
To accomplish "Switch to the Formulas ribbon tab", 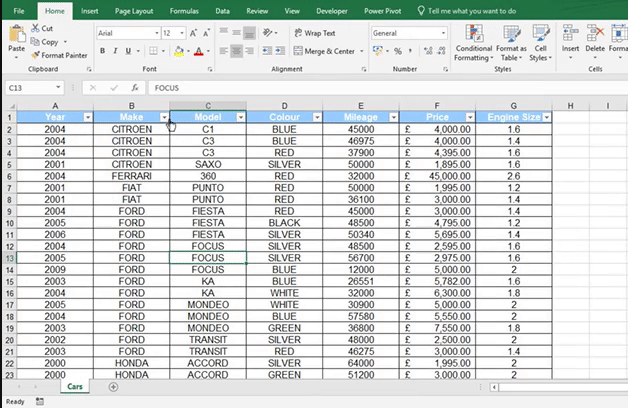I will (183, 10).
